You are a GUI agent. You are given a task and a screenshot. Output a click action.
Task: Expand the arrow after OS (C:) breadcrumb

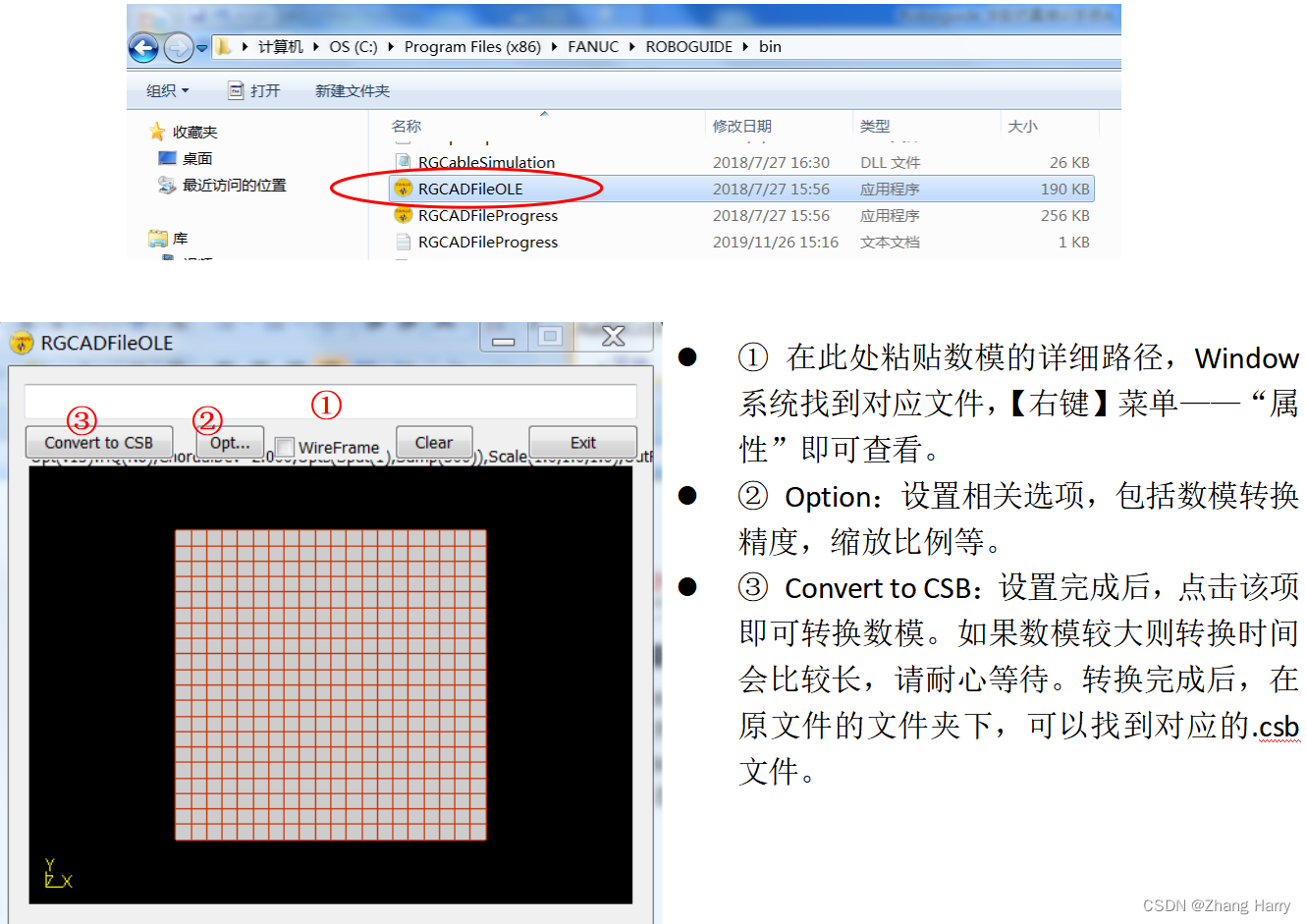[391, 47]
